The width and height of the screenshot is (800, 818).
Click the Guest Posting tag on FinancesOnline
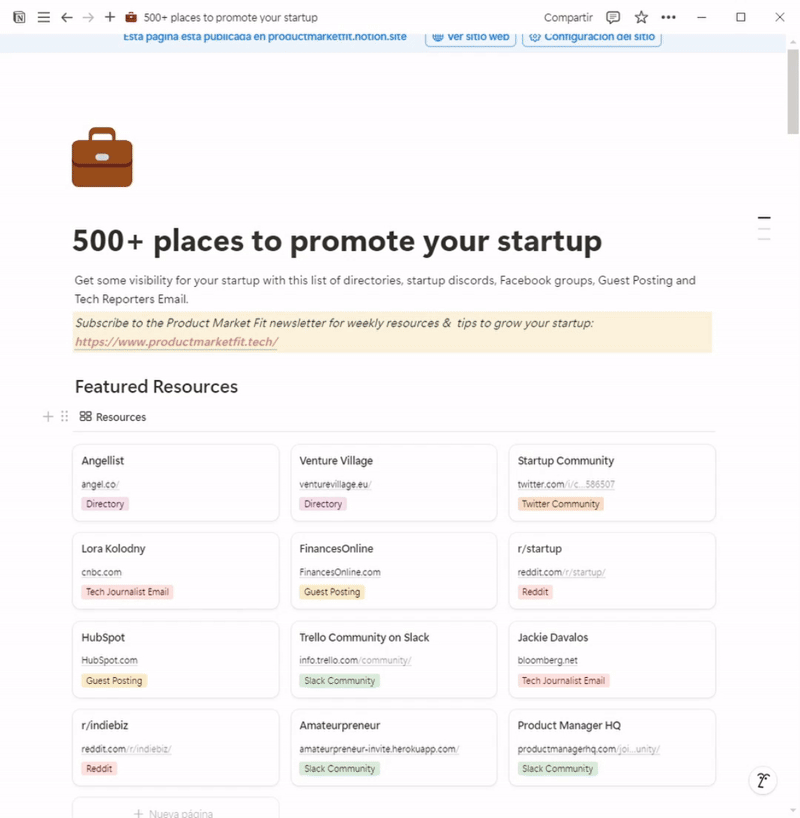[x=332, y=592]
